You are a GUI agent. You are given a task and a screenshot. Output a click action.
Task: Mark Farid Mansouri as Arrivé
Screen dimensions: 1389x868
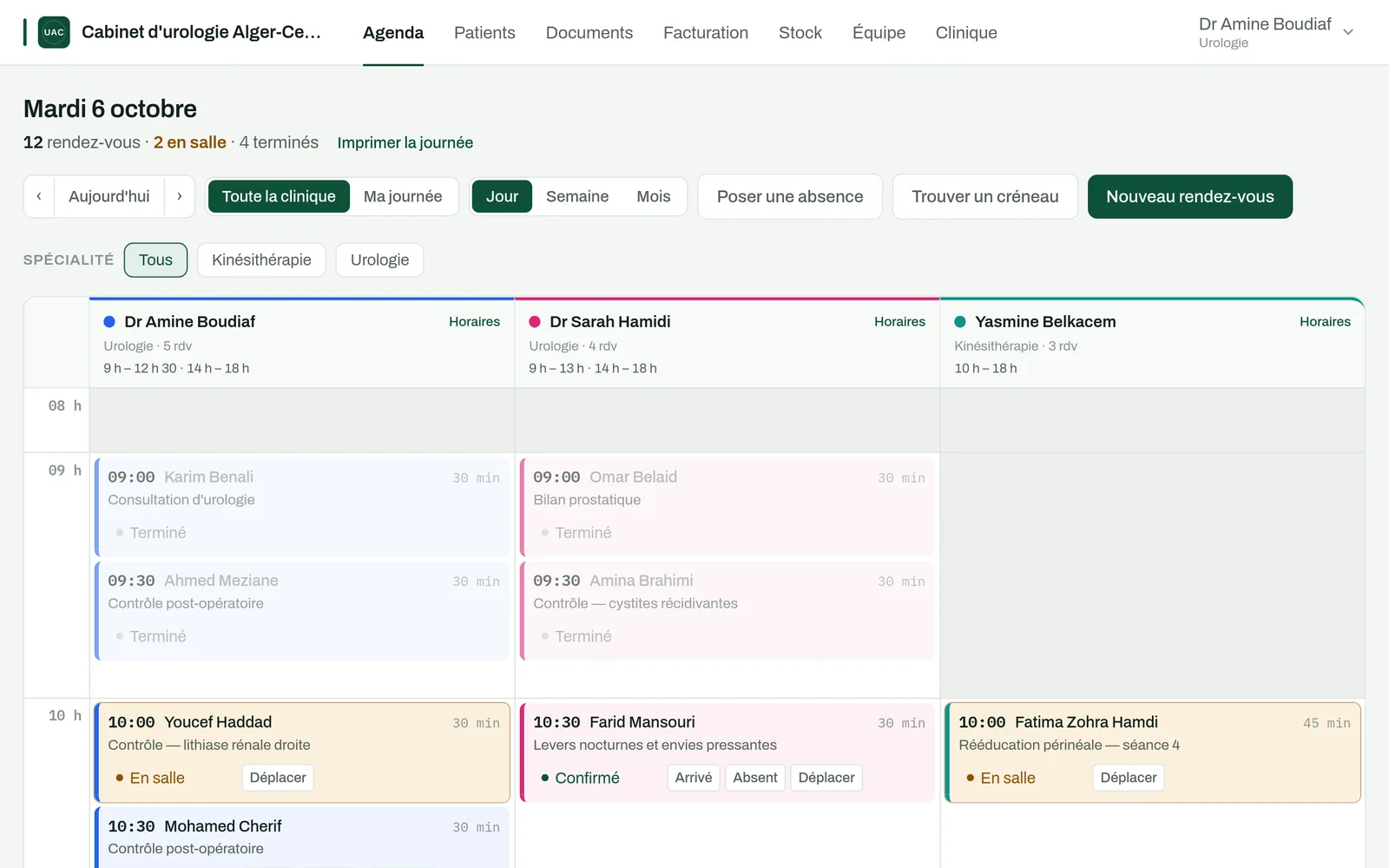[694, 778]
